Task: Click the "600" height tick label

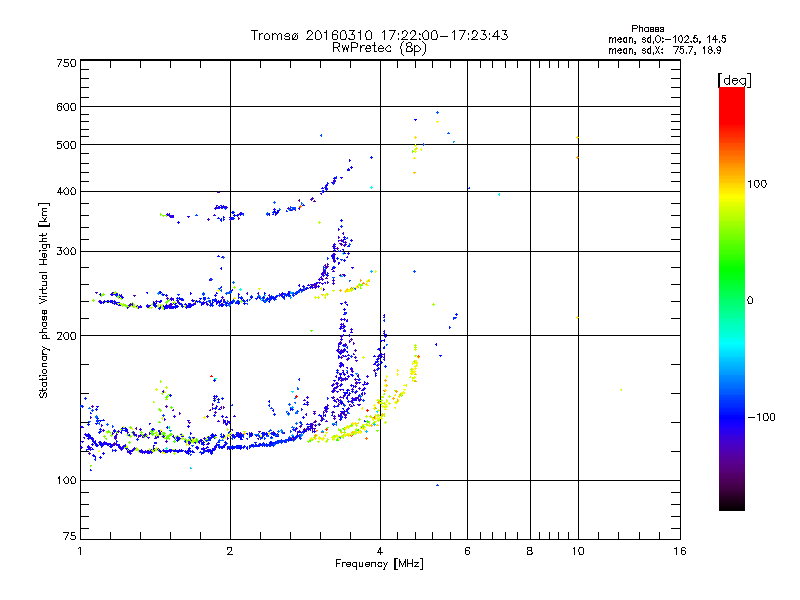Action: (x=66, y=107)
